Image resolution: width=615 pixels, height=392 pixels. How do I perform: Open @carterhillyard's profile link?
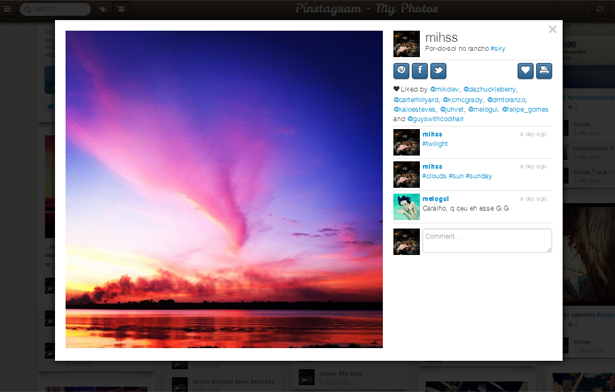point(416,100)
